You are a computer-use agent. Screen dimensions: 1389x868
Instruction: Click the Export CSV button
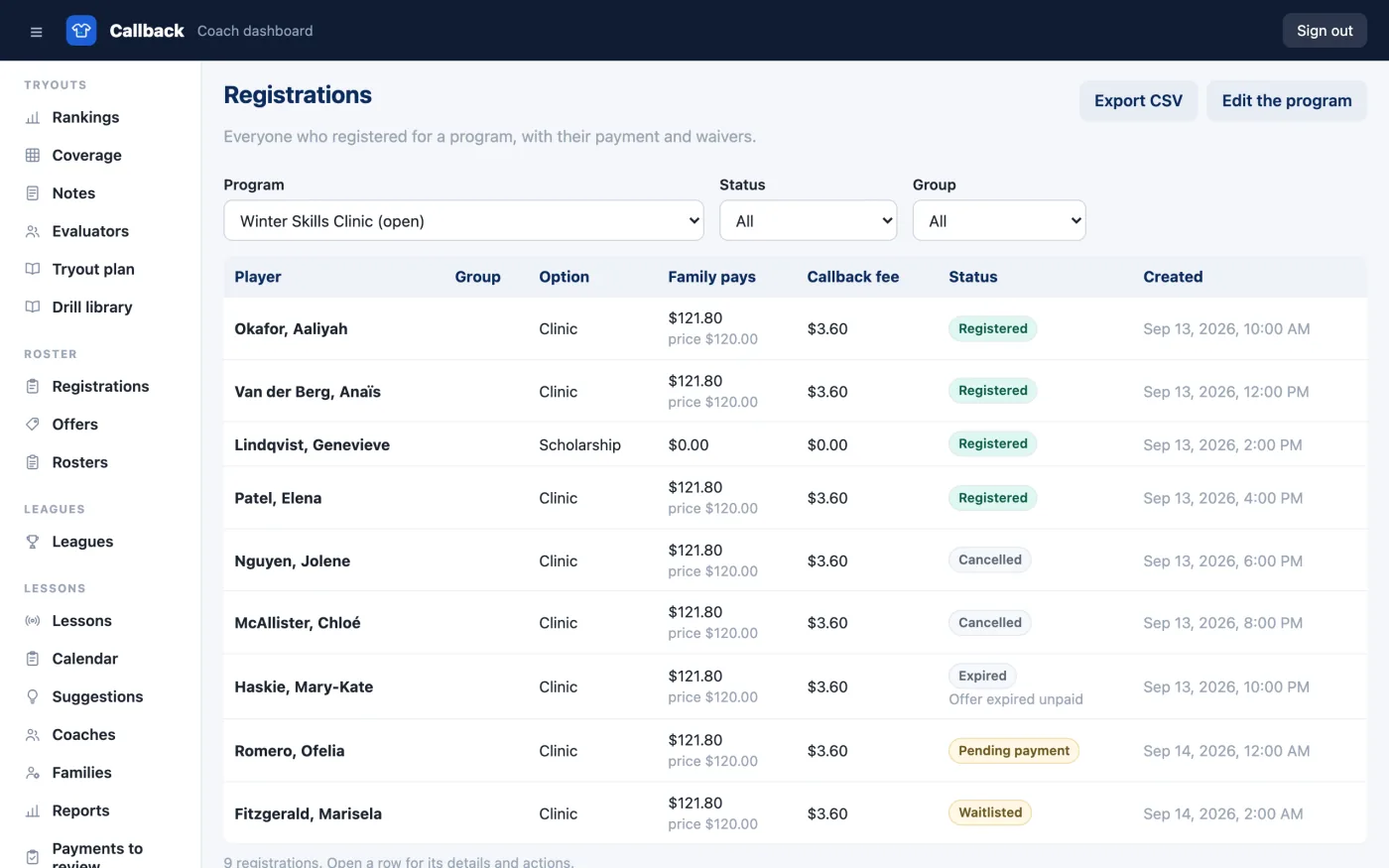point(1138,101)
